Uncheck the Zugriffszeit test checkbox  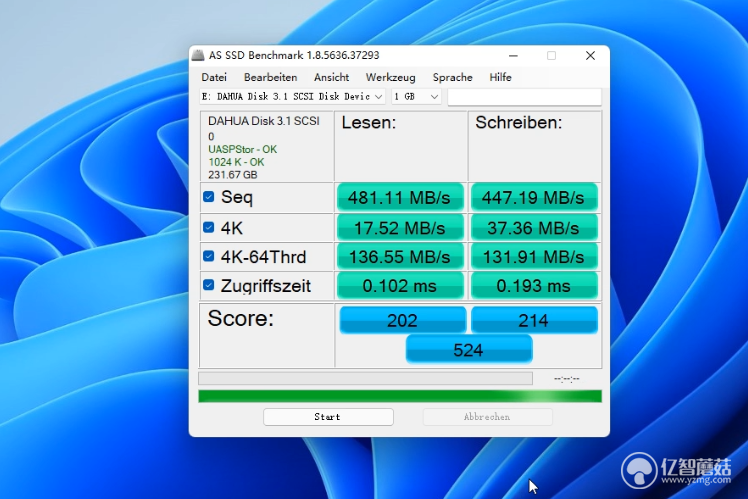coord(208,285)
